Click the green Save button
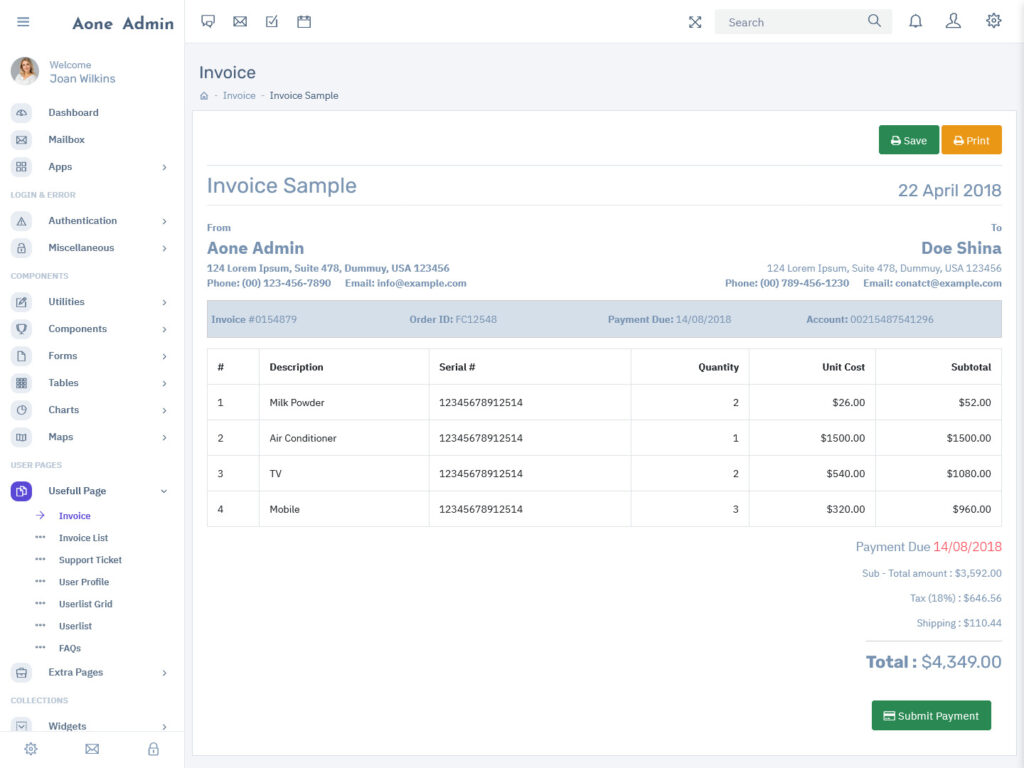This screenshot has height=768, width=1024. pos(908,140)
